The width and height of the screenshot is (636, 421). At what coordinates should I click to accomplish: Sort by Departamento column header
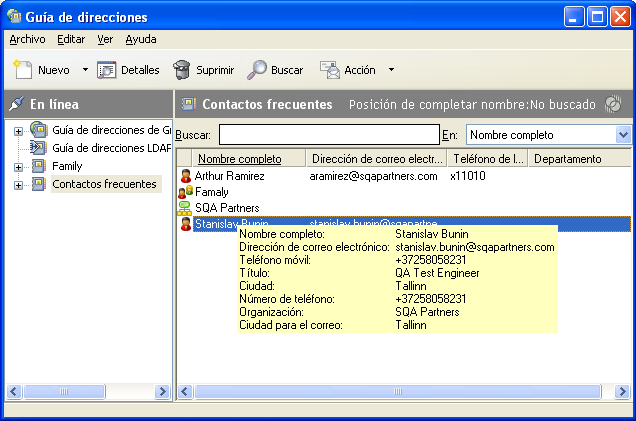(x=580, y=159)
